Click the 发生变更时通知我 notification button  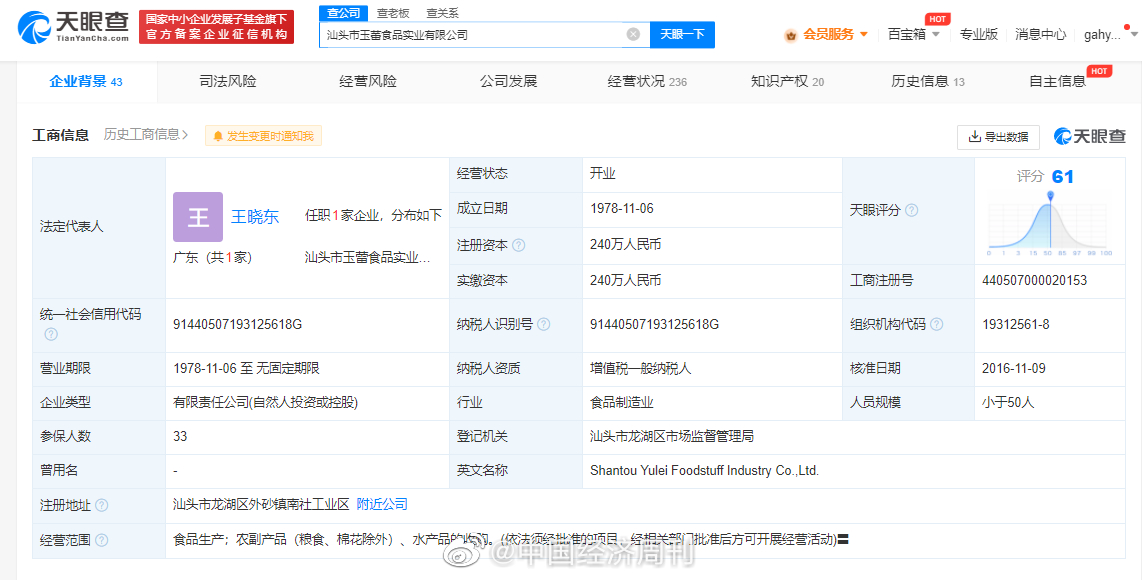(264, 136)
